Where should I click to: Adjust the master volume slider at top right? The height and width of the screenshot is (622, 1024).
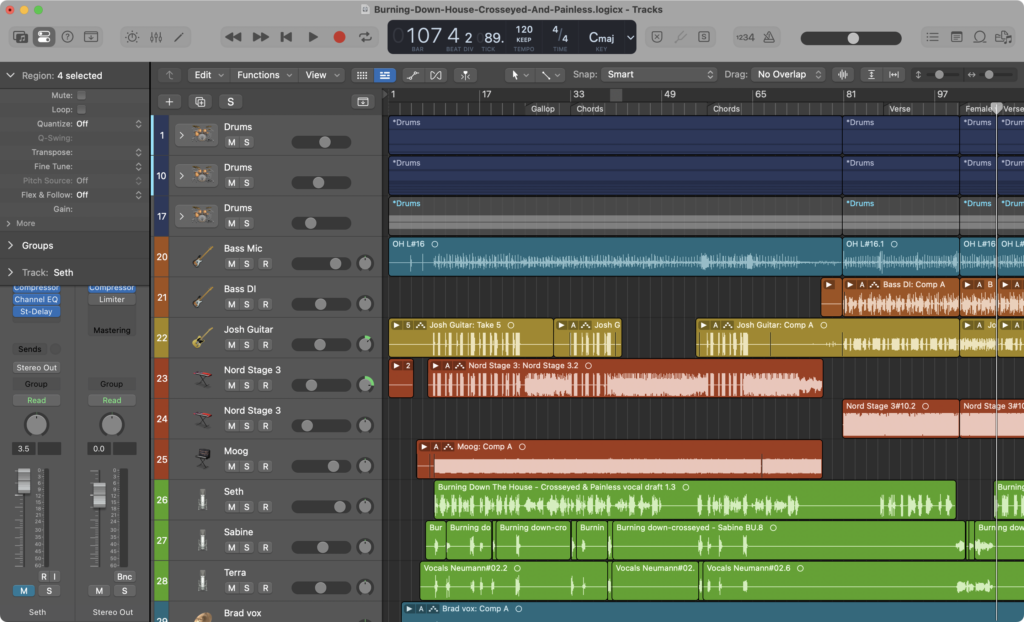point(851,38)
